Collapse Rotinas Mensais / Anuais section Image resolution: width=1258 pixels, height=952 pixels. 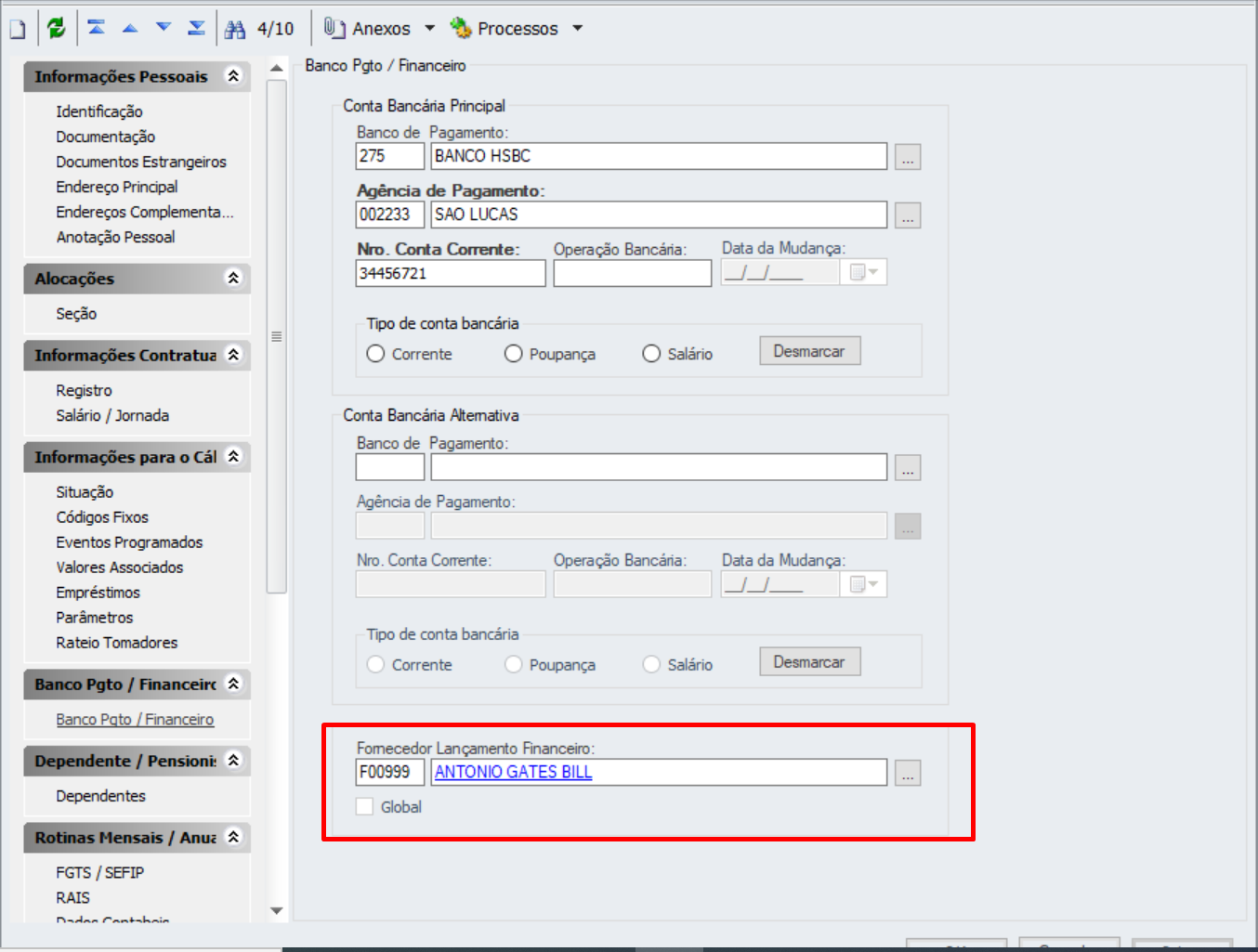coord(233,837)
